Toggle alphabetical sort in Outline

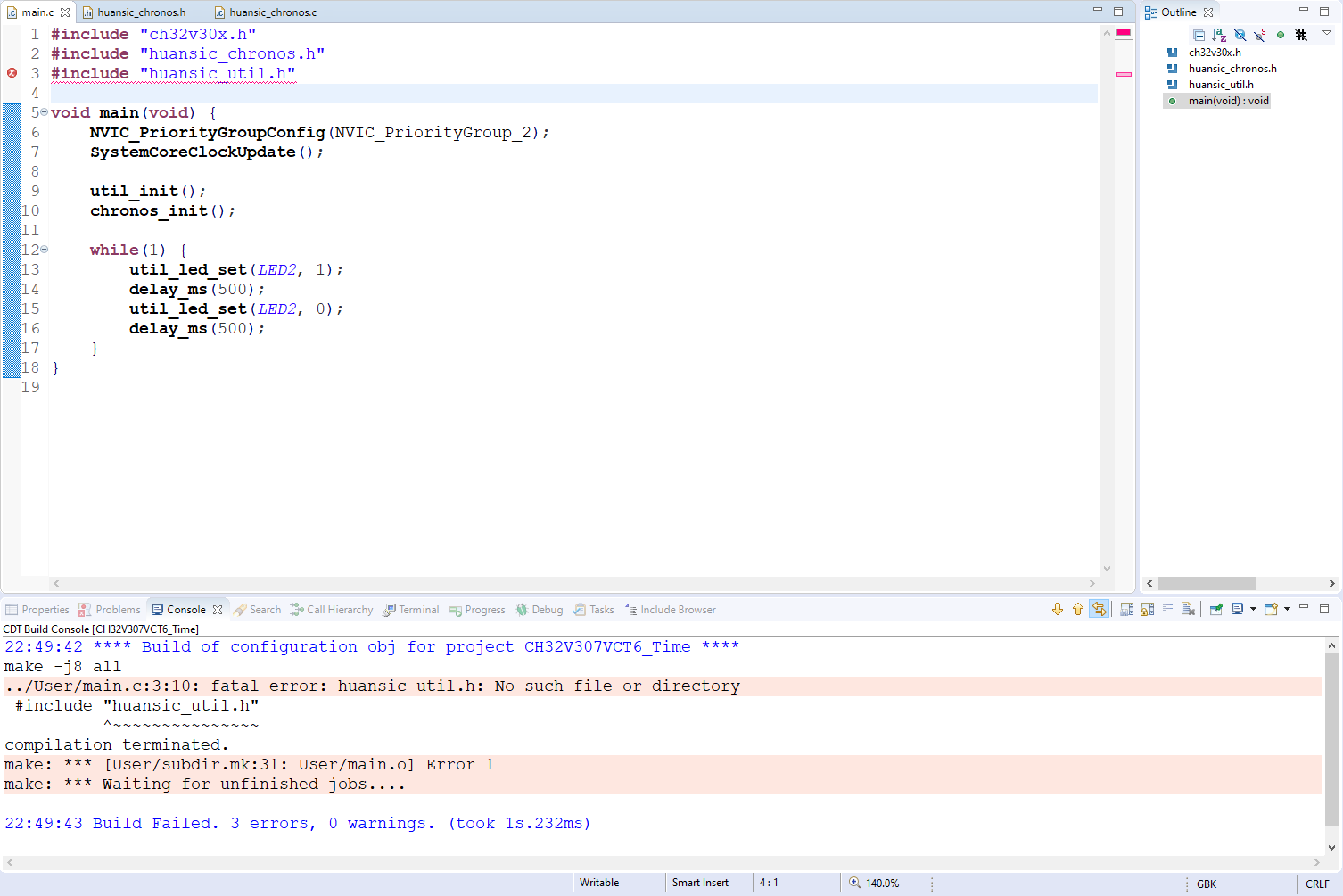[1219, 35]
